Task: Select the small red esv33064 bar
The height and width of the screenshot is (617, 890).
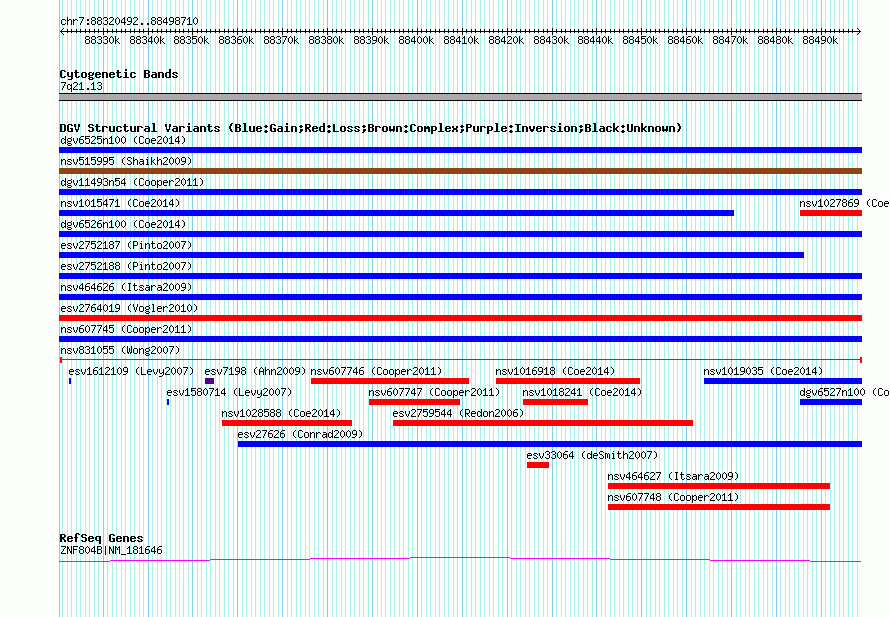Action: point(538,465)
